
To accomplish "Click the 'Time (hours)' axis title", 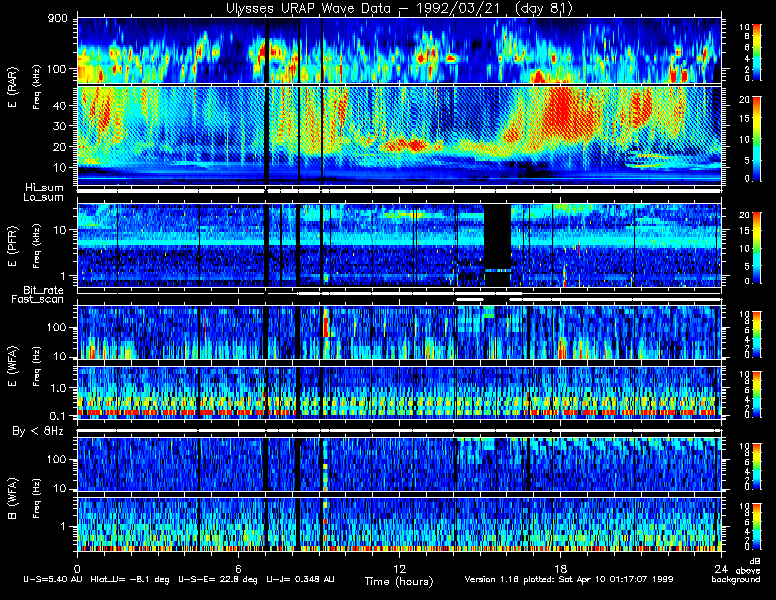I will tap(399, 581).
